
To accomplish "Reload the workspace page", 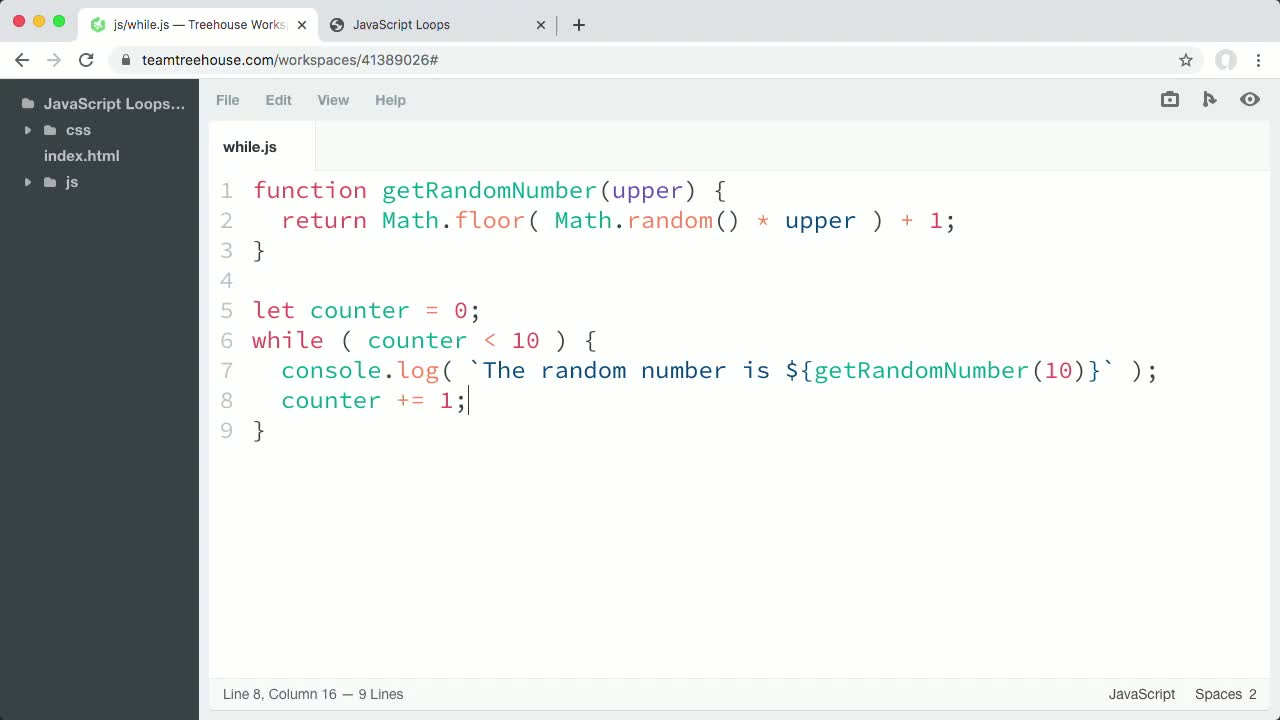I will (x=86, y=60).
